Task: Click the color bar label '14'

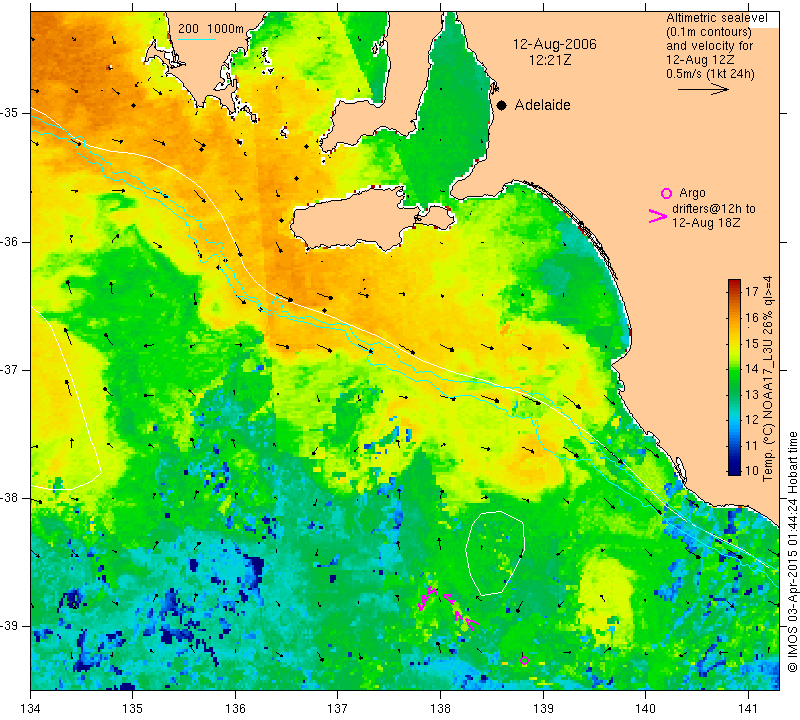Action: tap(752, 368)
